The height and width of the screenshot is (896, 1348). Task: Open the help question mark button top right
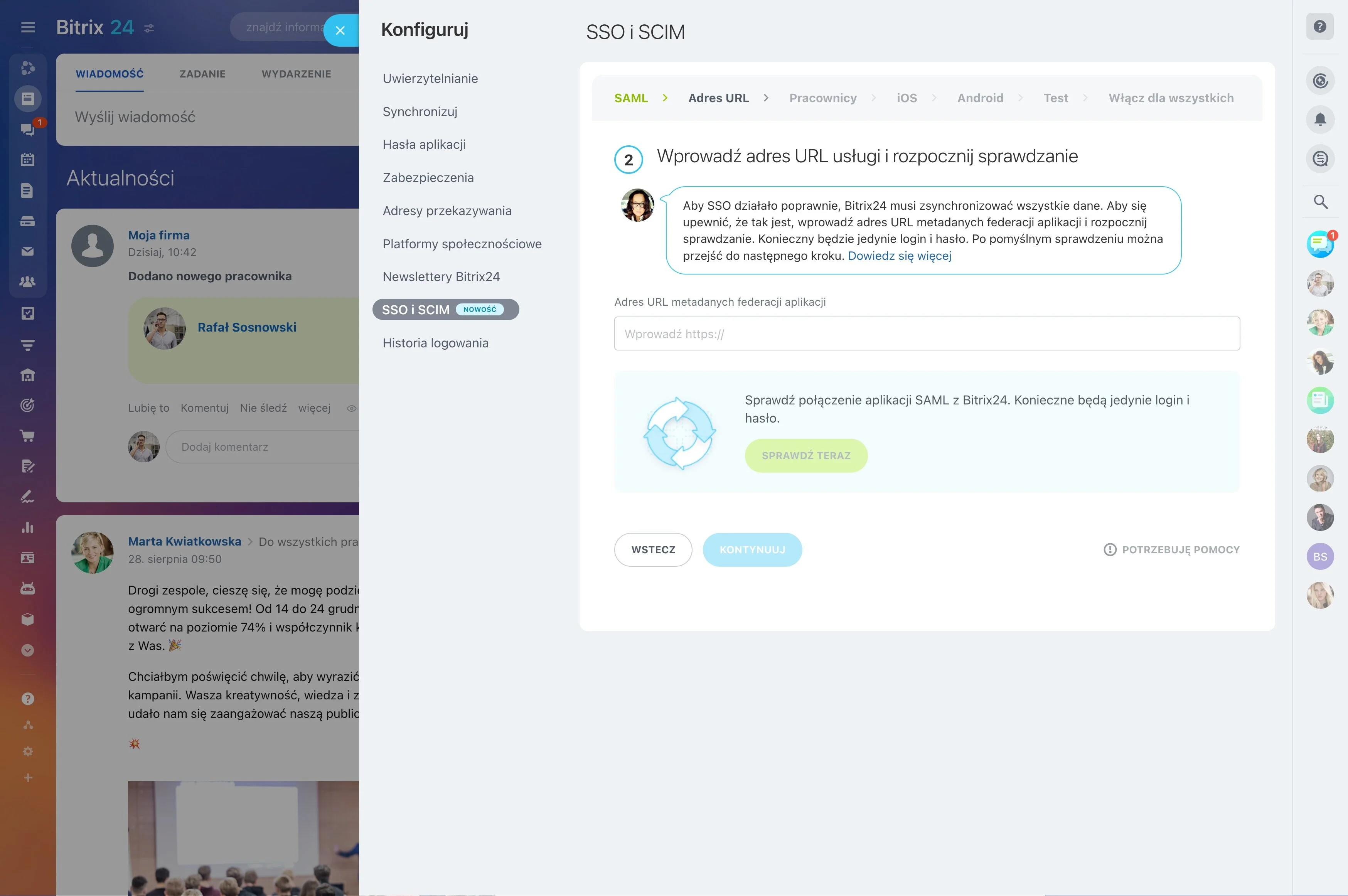click(x=1319, y=26)
